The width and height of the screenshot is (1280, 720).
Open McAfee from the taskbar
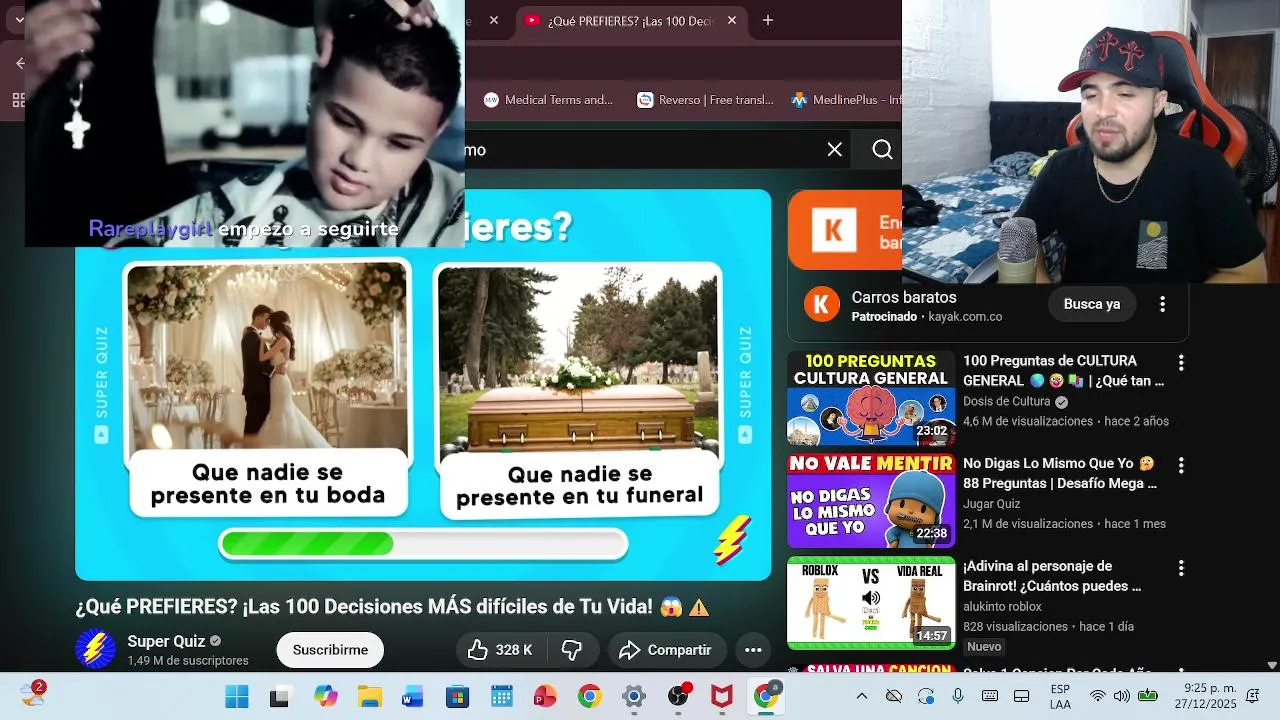pos(721,697)
